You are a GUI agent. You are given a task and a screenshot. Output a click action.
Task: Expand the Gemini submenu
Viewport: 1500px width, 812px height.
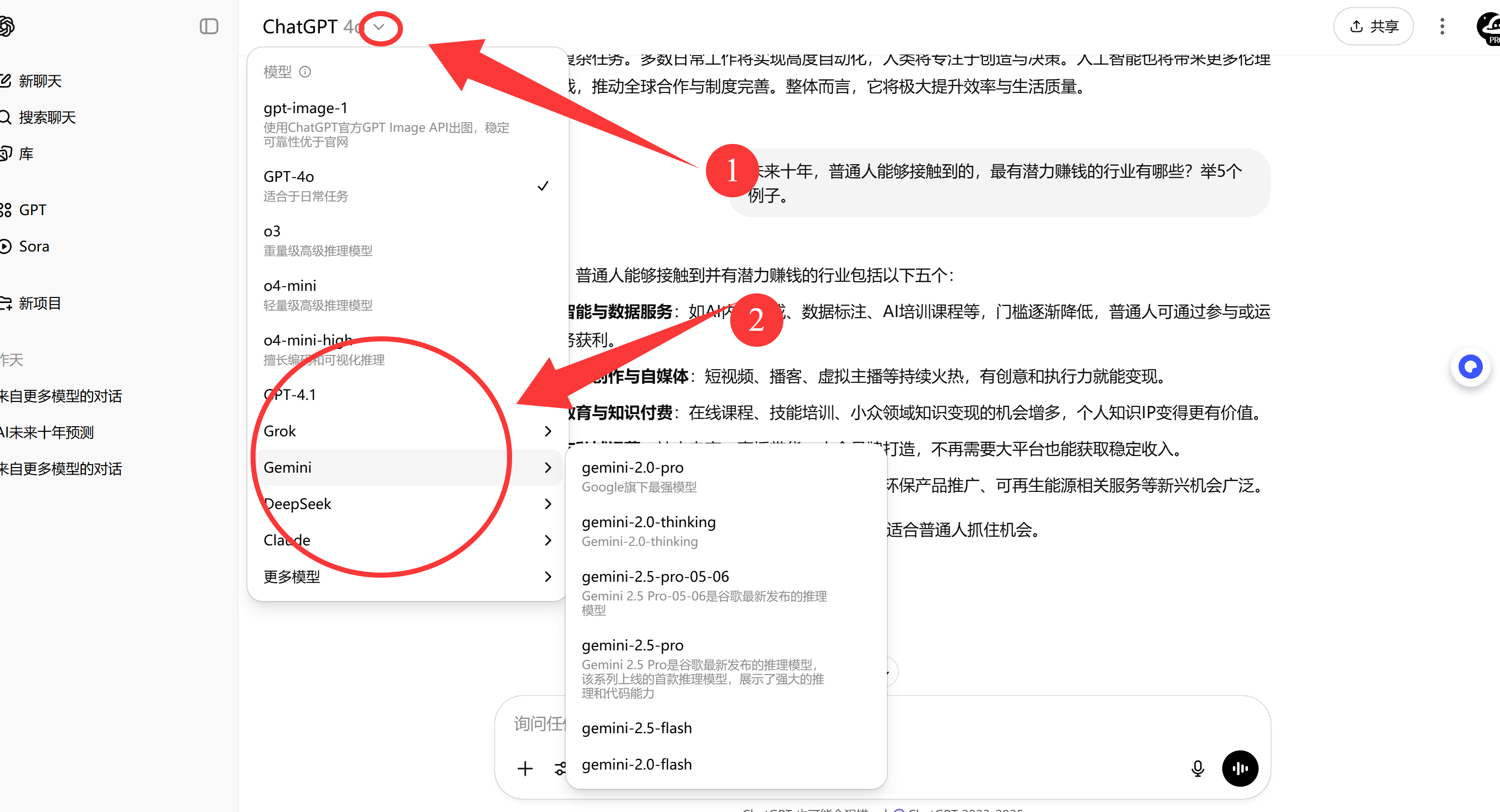(407, 468)
